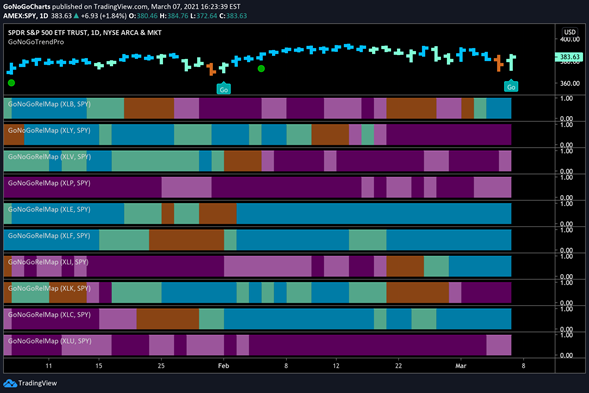Viewport: 589px width, 393px height.
Task: Select the GoNoGoRelMap (XLE, SPY) label
Action: click(x=49, y=209)
